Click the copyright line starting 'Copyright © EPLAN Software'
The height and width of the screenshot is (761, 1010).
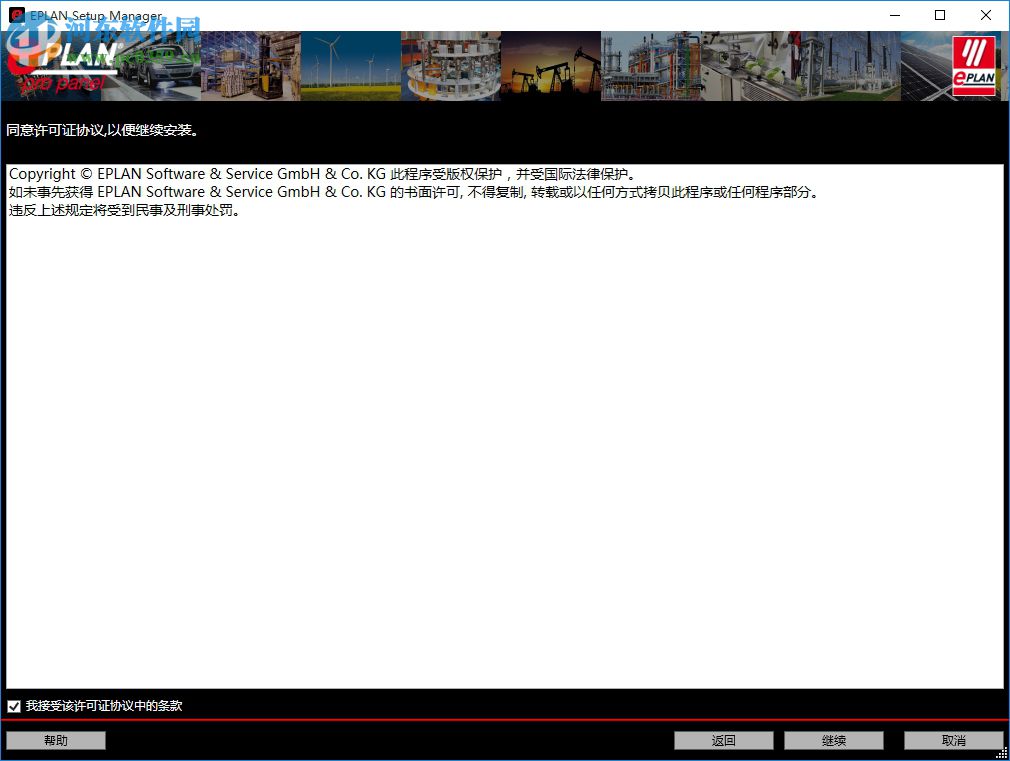[x=323, y=174]
